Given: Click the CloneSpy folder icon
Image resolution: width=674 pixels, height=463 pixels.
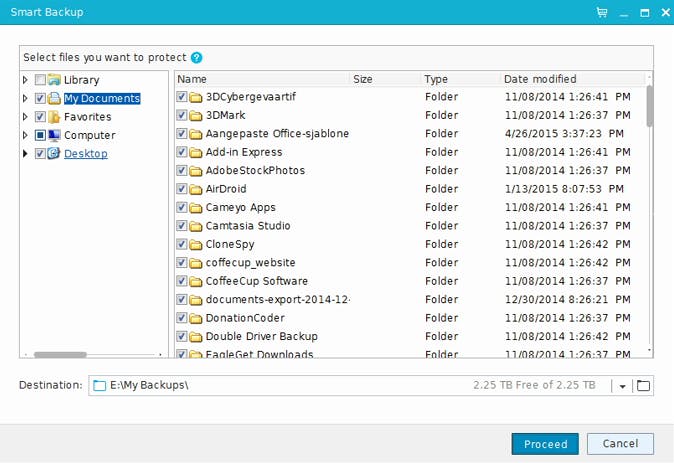Looking at the screenshot, I should click(x=196, y=245).
